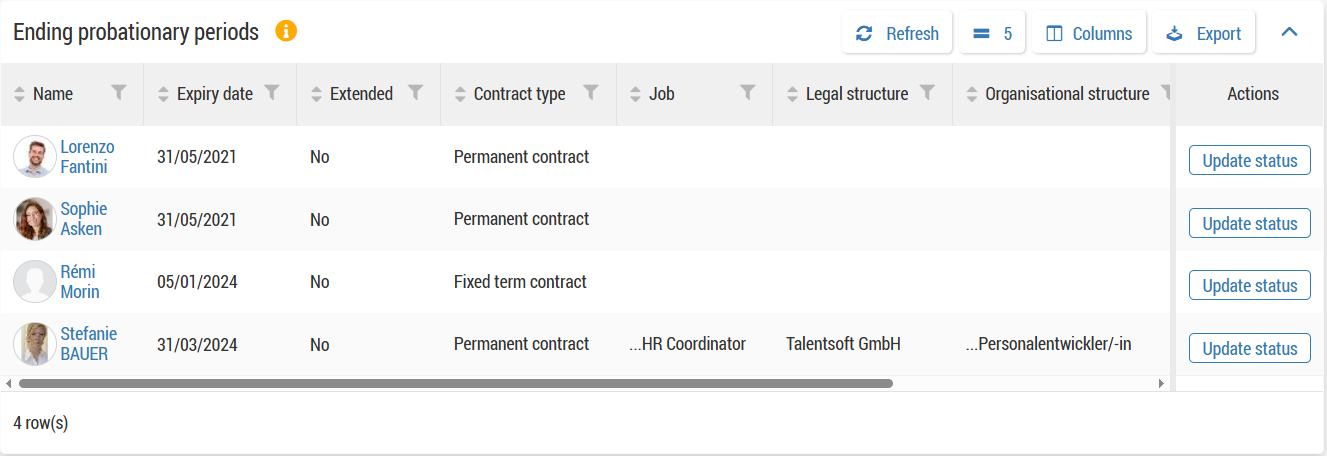Sort by Name using arrows icon

19,94
